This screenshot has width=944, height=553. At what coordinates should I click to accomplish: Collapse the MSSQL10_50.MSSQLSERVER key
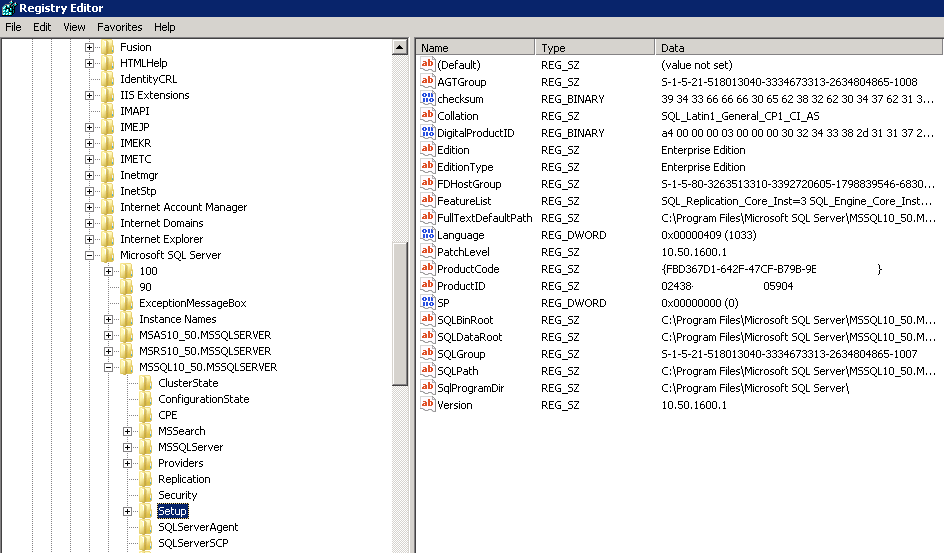108,367
